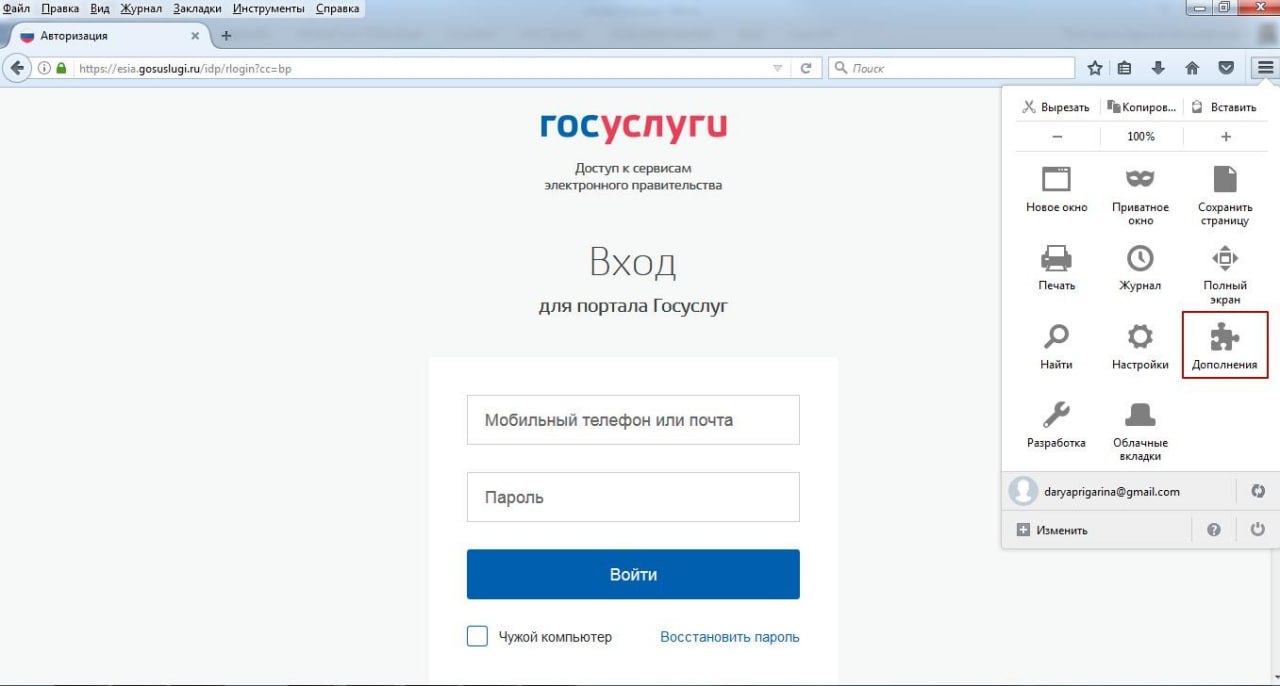
Task: Open the Справка menu
Action: [x=337, y=8]
